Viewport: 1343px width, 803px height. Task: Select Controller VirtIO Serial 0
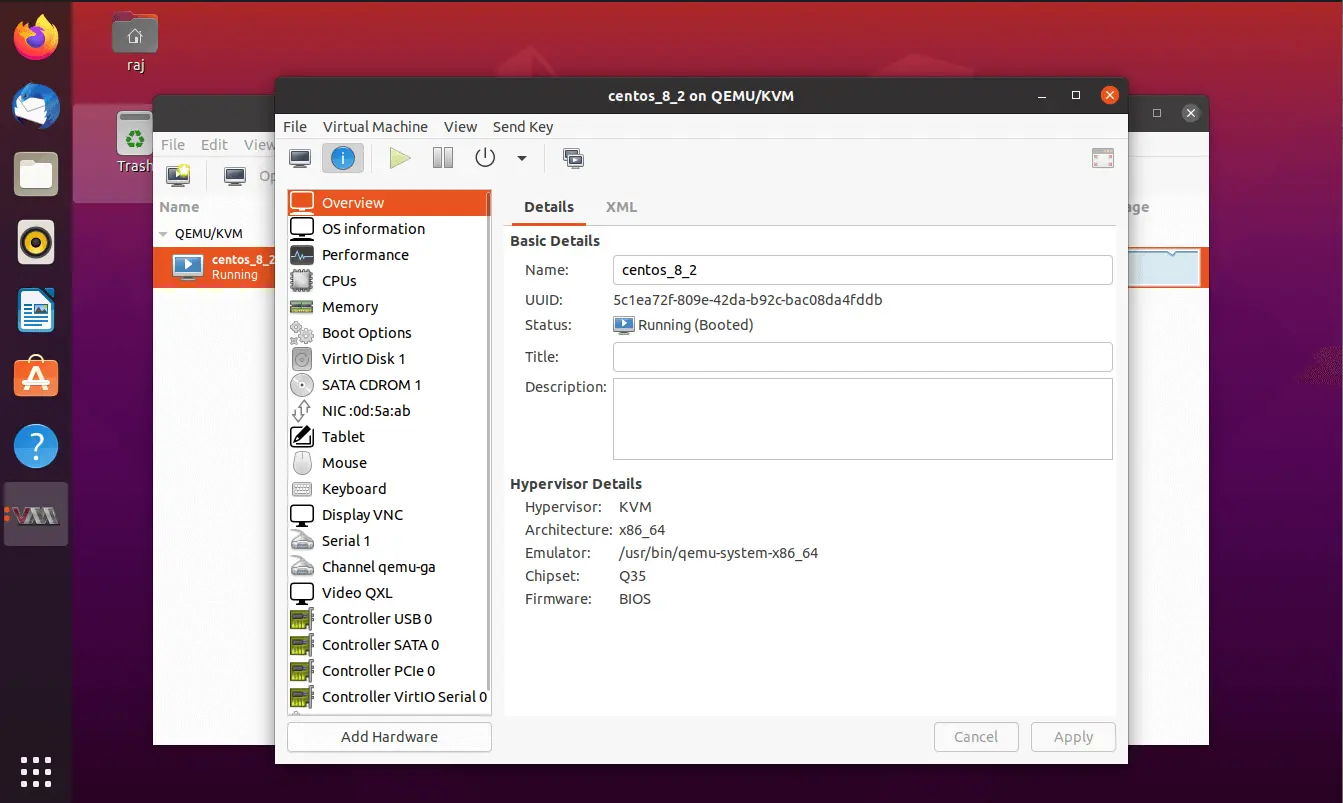tap(388, 697)
